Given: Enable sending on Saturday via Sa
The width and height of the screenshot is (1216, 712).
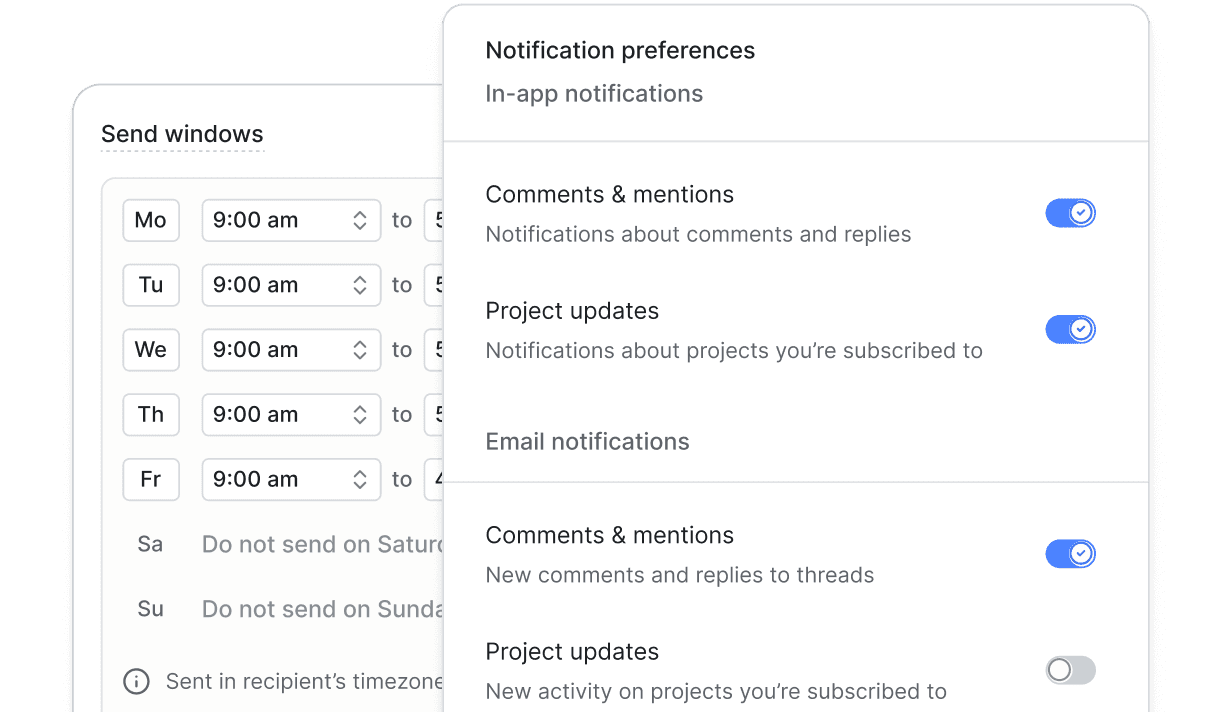Looking at the screenshot, I should click(x=150, y=544).
